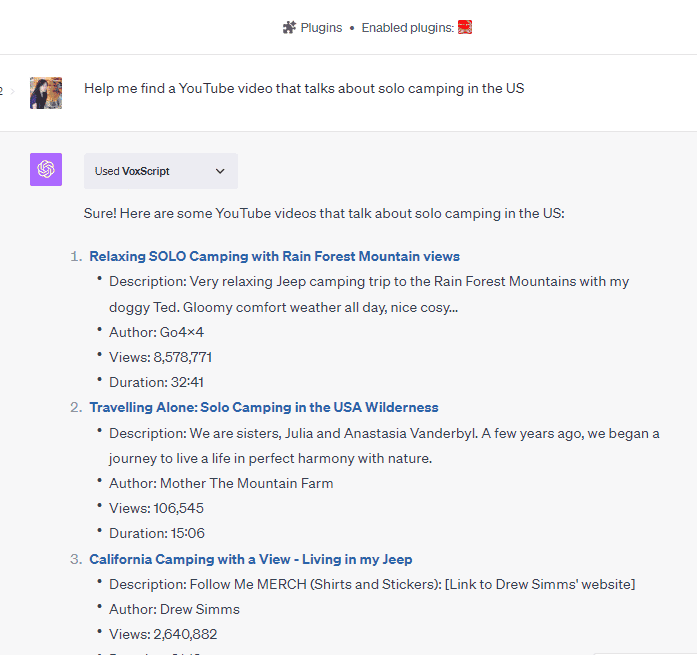Expand the Used VoxScript dropdown
697x655 pixels.
point(160,171)
